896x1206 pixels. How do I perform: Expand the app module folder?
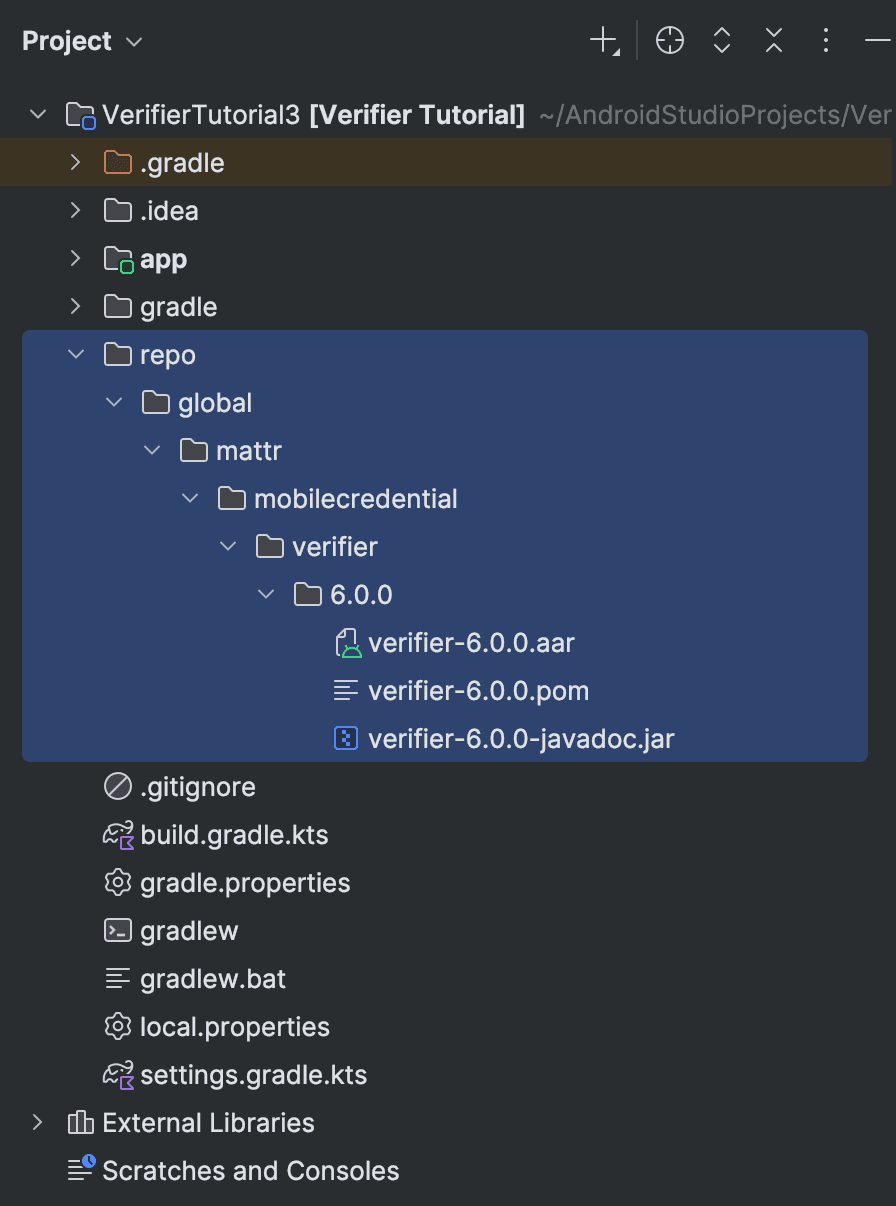pyautogui.click(x=75, y=259)
